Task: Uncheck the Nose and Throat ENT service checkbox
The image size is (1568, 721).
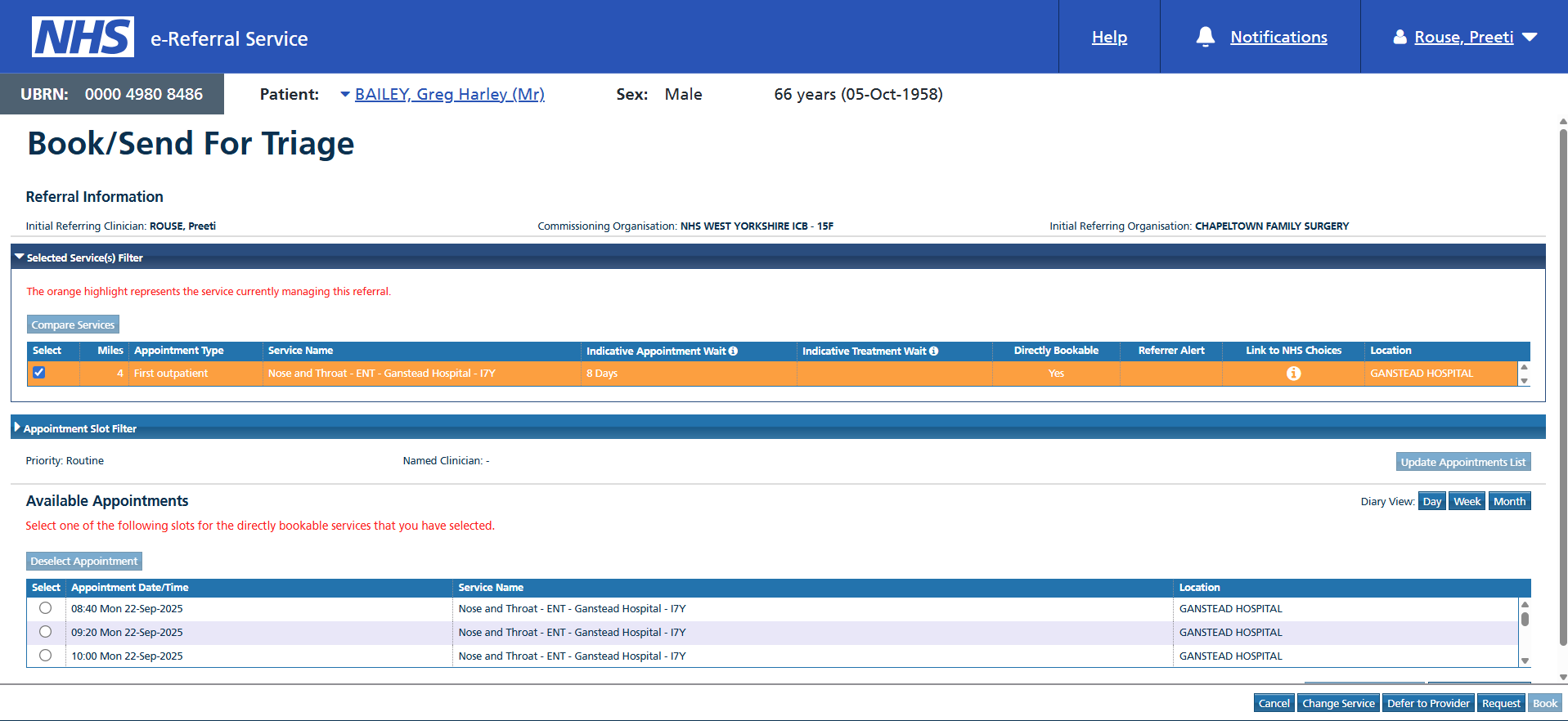Action: 38,373
